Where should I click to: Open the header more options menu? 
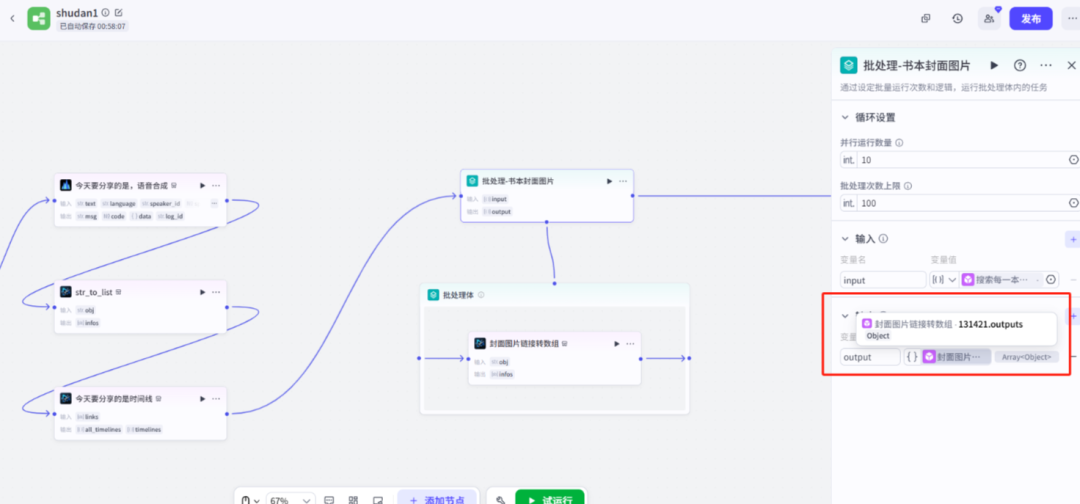tap(1070, 19)
